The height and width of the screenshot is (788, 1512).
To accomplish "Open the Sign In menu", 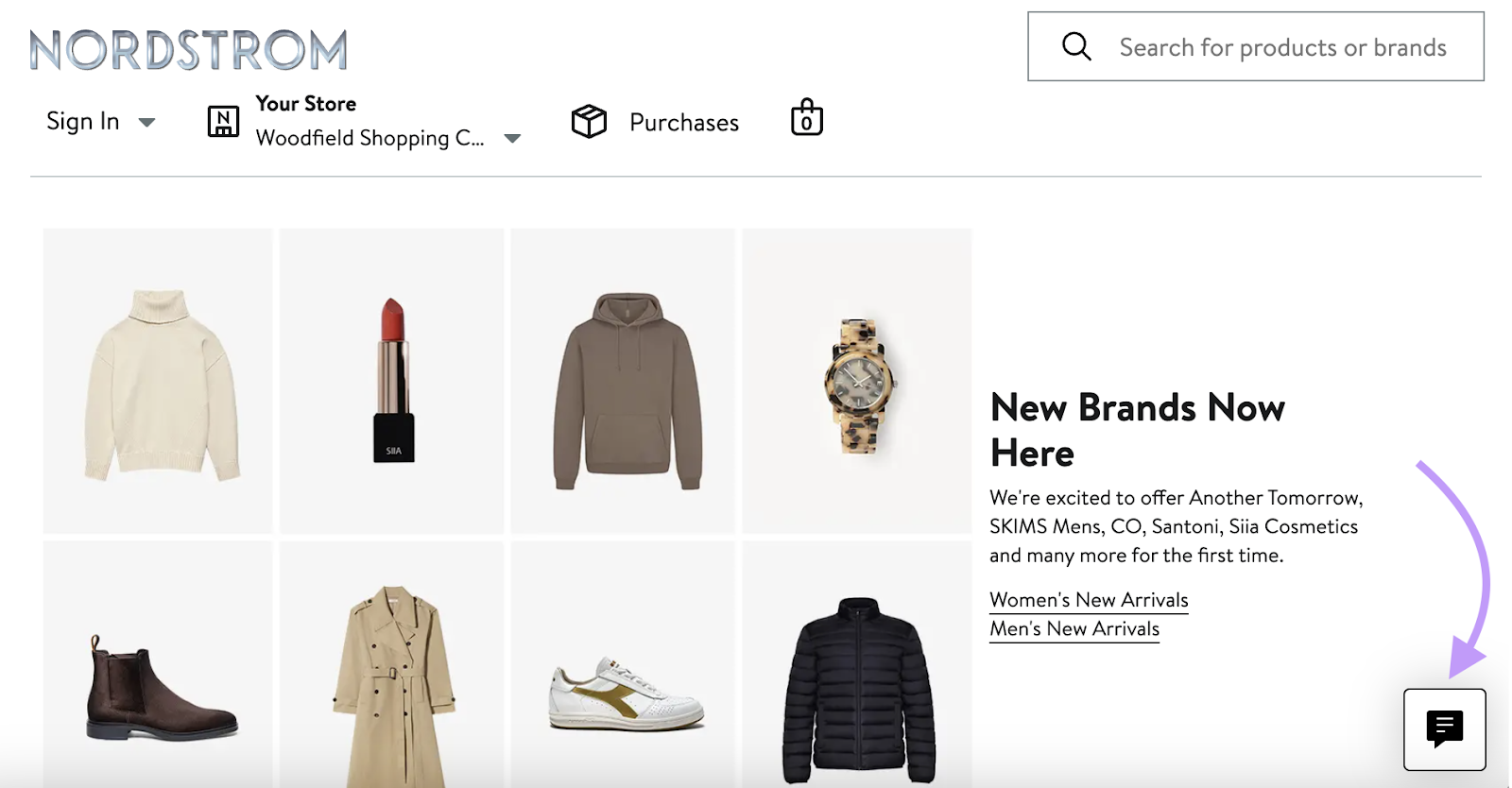I will 83,122.
